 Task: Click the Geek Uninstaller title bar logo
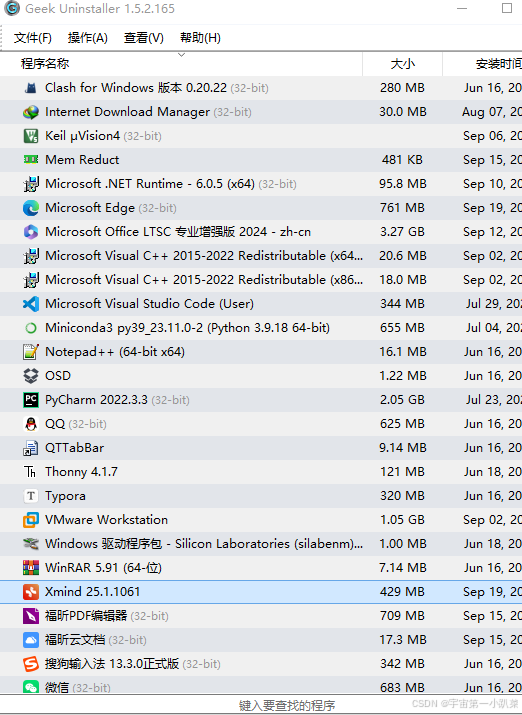12,8
